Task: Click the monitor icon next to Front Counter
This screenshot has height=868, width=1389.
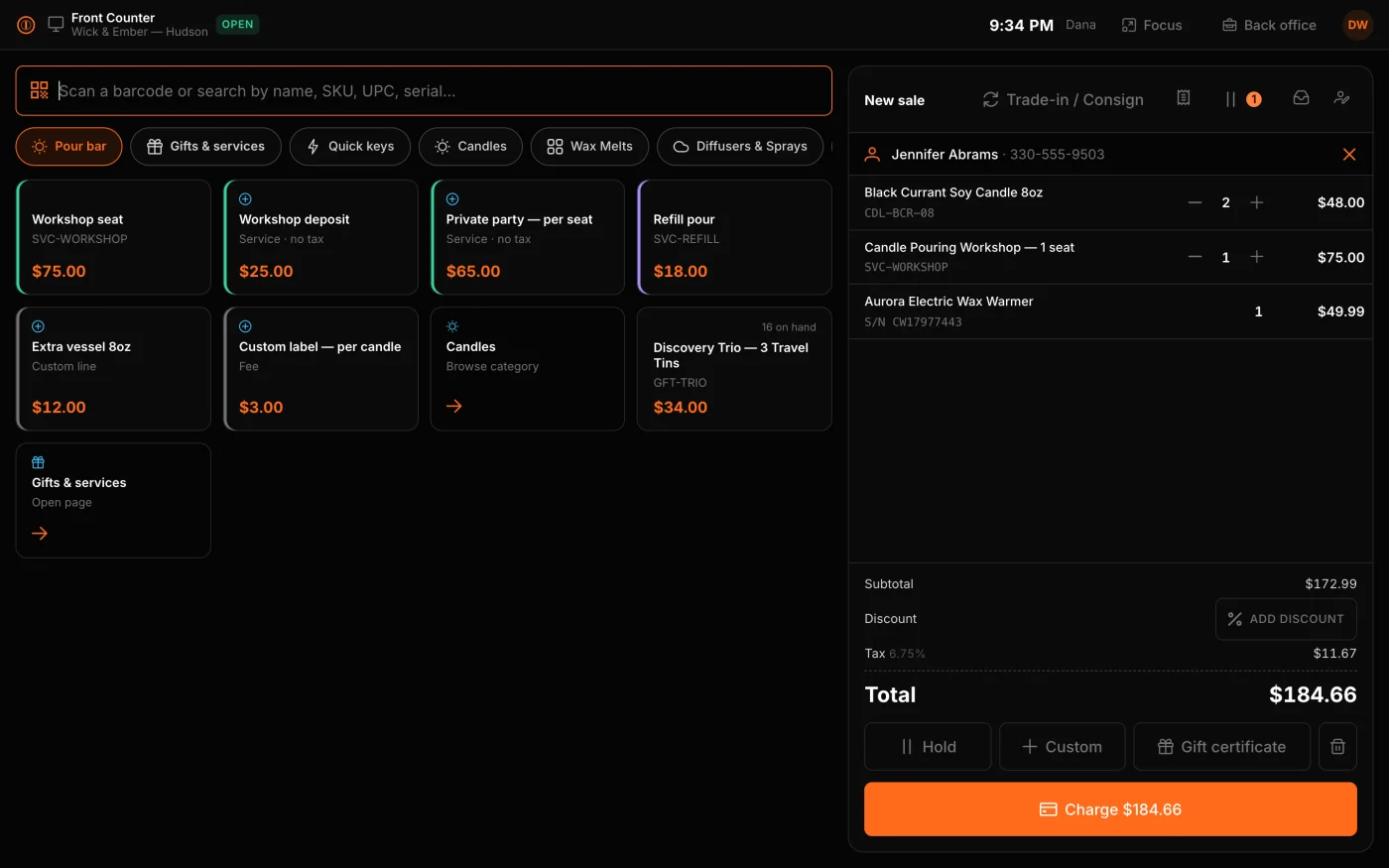Action: tap(56, 24)
